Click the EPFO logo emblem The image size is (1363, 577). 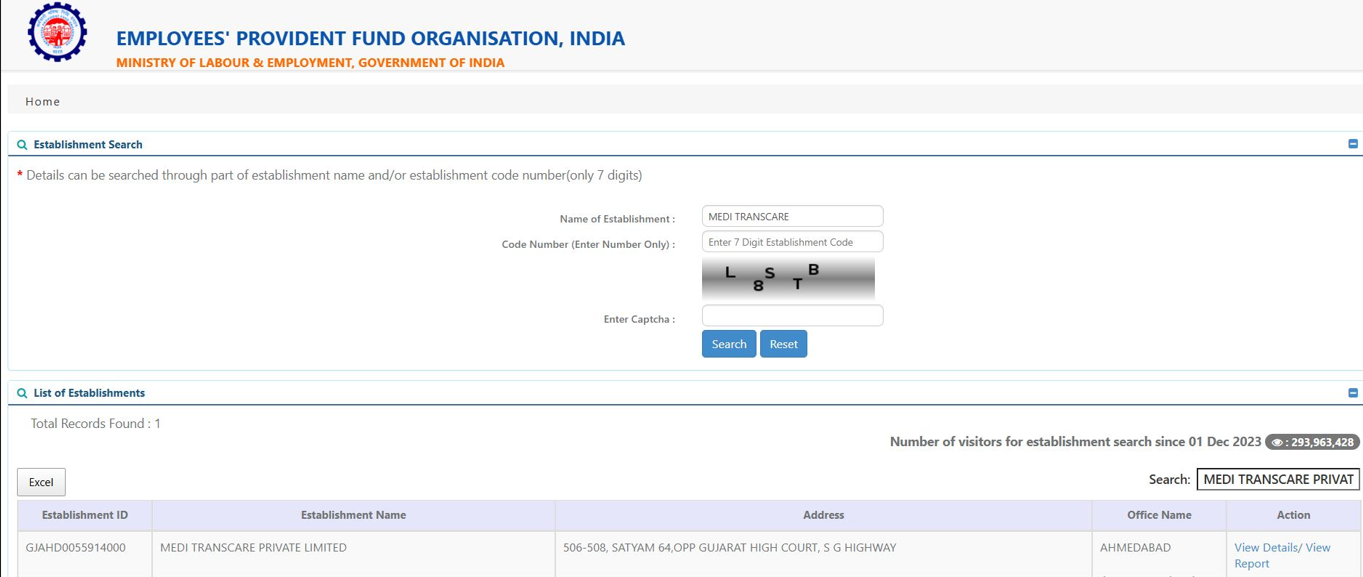(57, 33)
